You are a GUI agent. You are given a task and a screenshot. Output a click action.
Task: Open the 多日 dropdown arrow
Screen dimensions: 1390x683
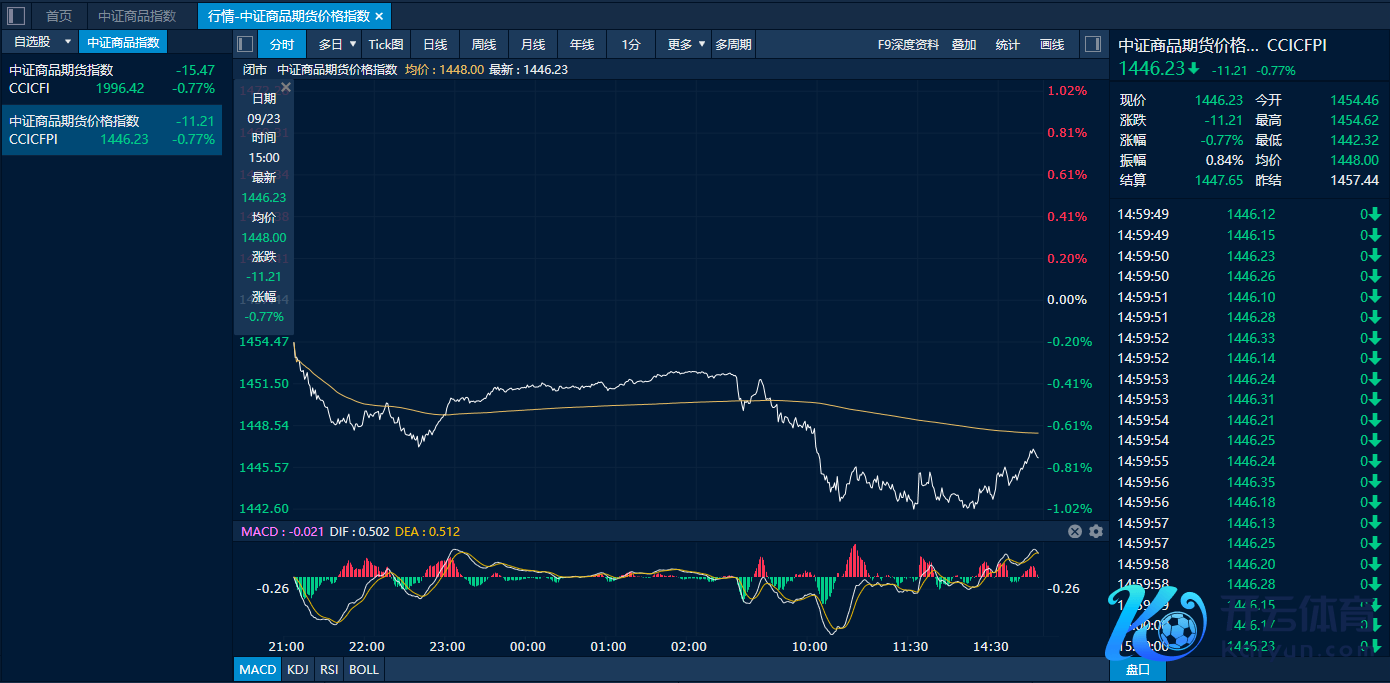352,44
